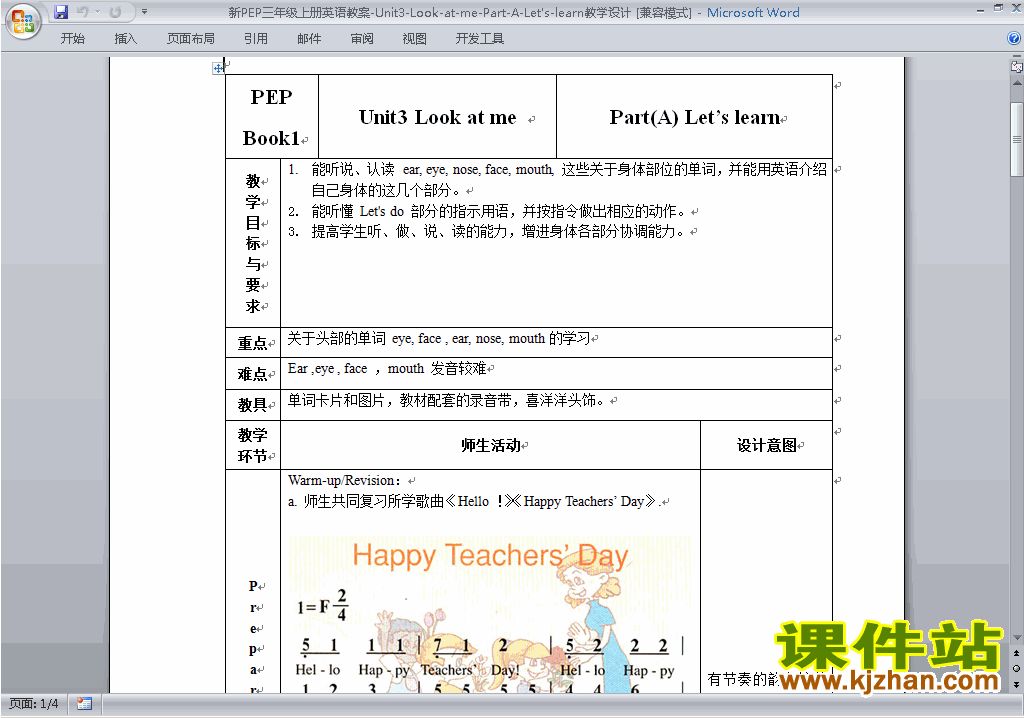The image size is (1024, 718).
Task: Open the Select Browse Object circle
Action: 1016,668
